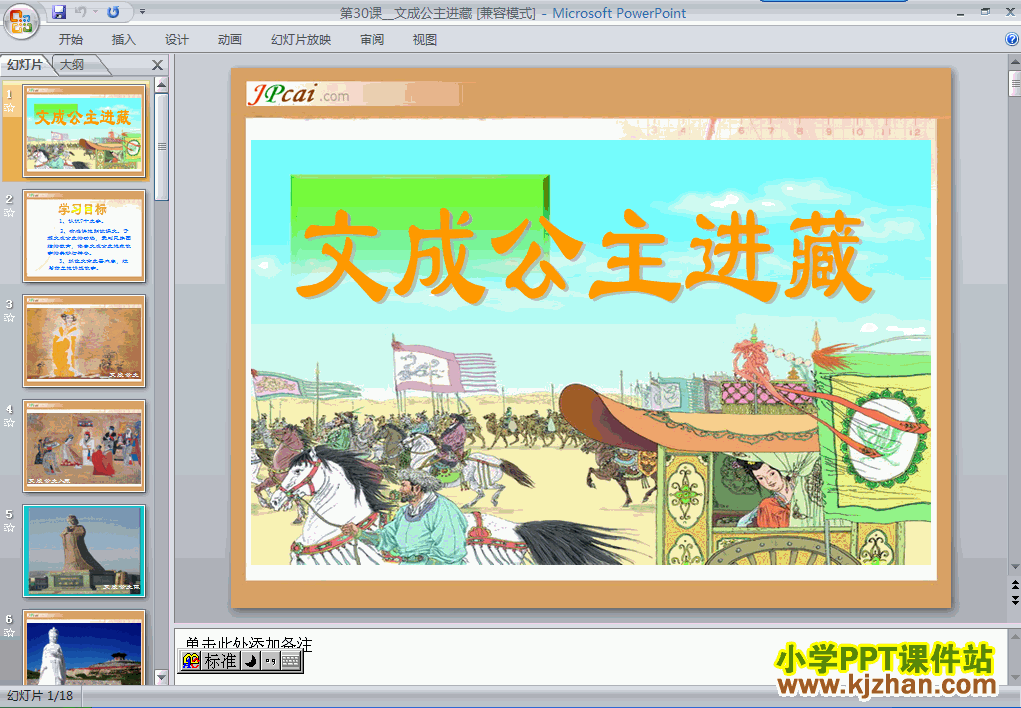Close the slide thumbnail pane
This screenshot has width=1021, height=708.
point(157,65)
